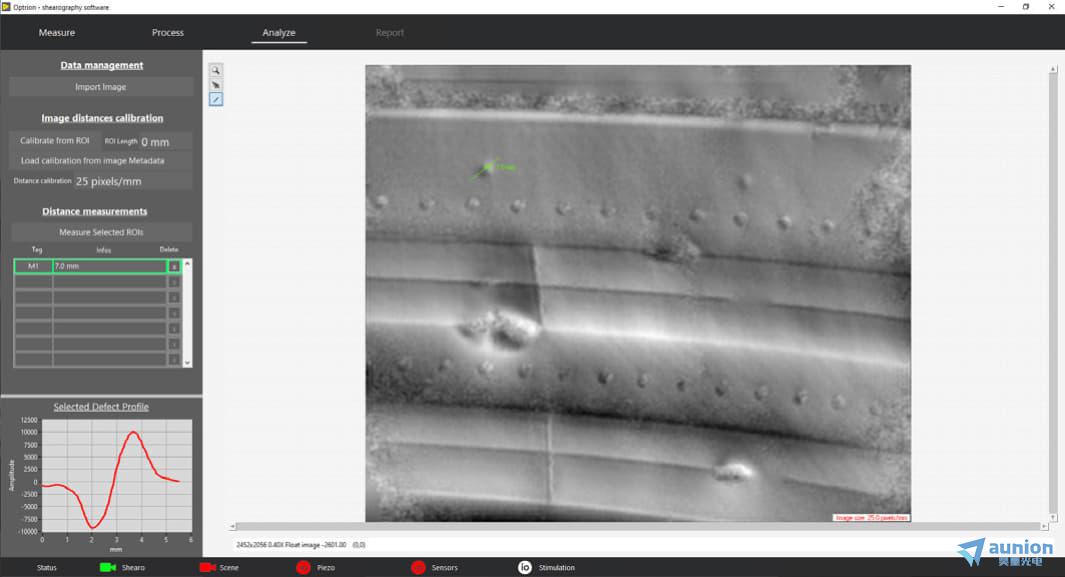Select the zoom magnifier tool
The height and width of the screenshot is (577, 1065).
(x=215, y=71)
